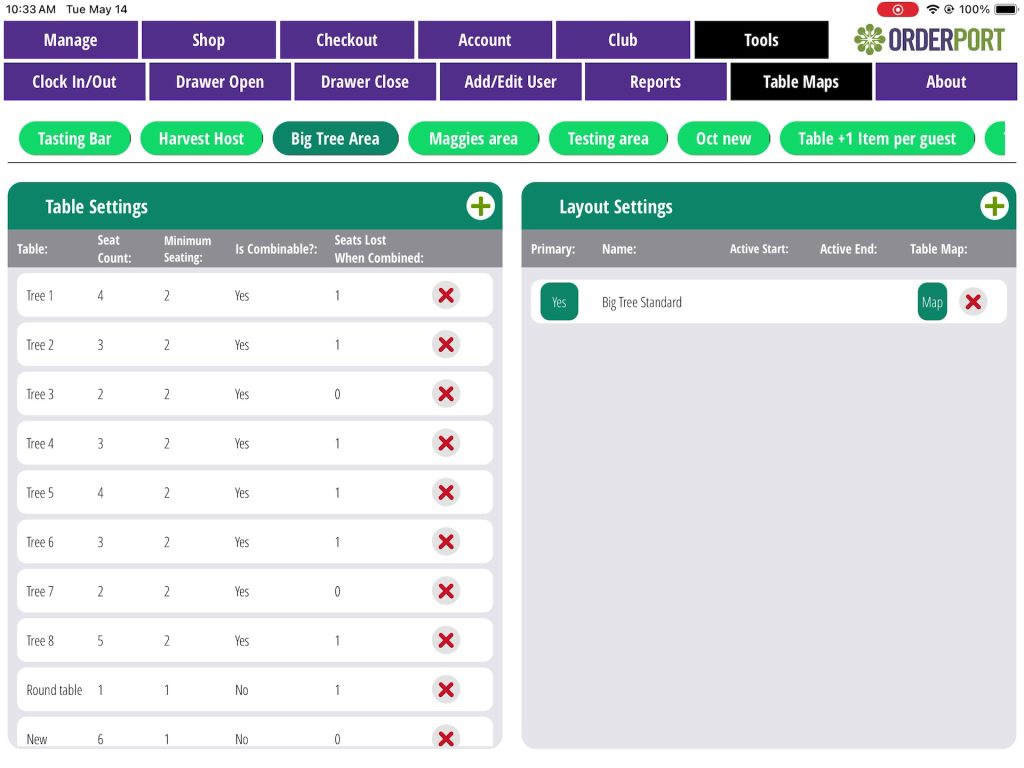1024x768 pixels.
Task: Remove the Tree 8 table
Action: (x=446, y=640)
